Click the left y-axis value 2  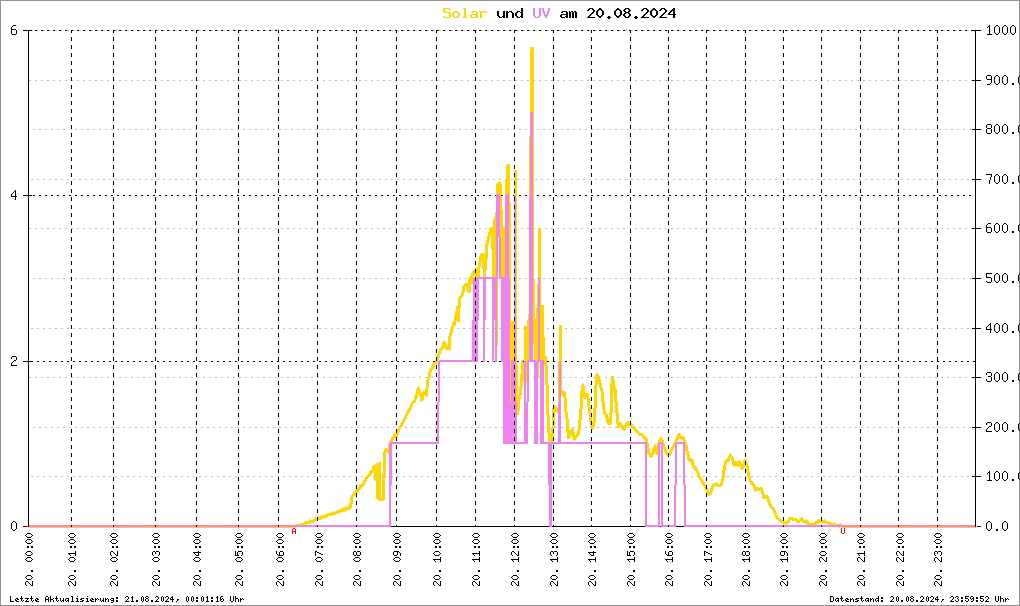[14, 361]
